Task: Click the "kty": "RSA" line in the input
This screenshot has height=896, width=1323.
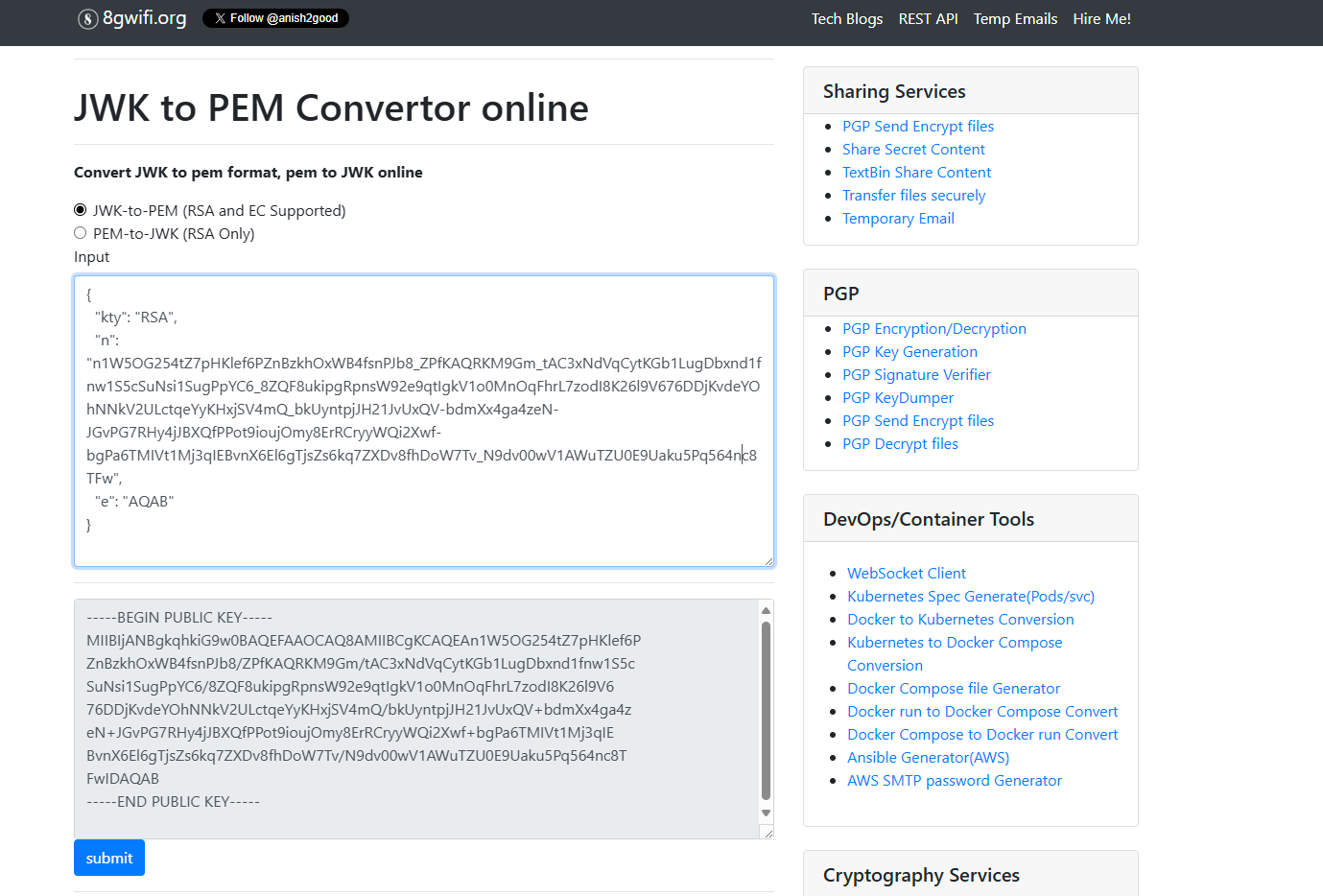Action: point(136,318)
